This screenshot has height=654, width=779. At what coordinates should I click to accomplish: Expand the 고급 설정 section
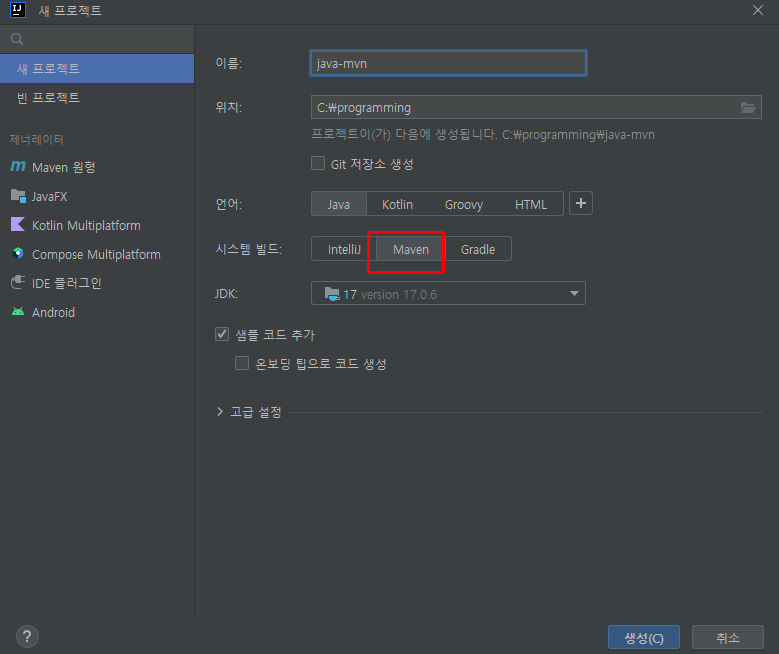(220, 411)
